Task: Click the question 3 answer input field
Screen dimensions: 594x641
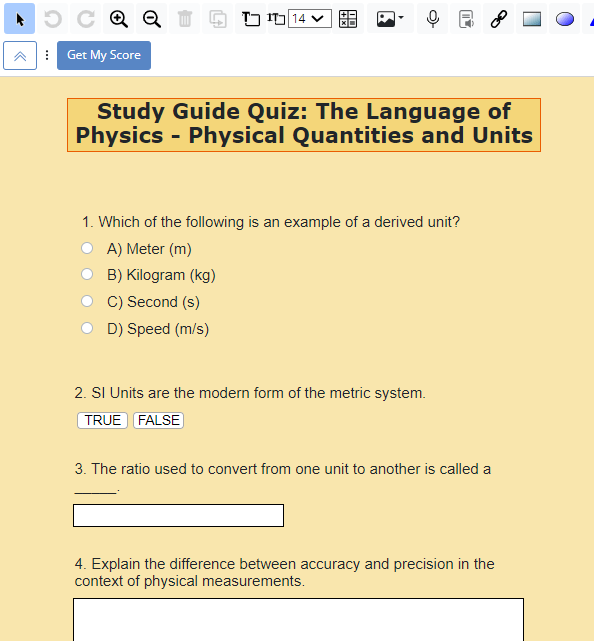Action: 178,515
